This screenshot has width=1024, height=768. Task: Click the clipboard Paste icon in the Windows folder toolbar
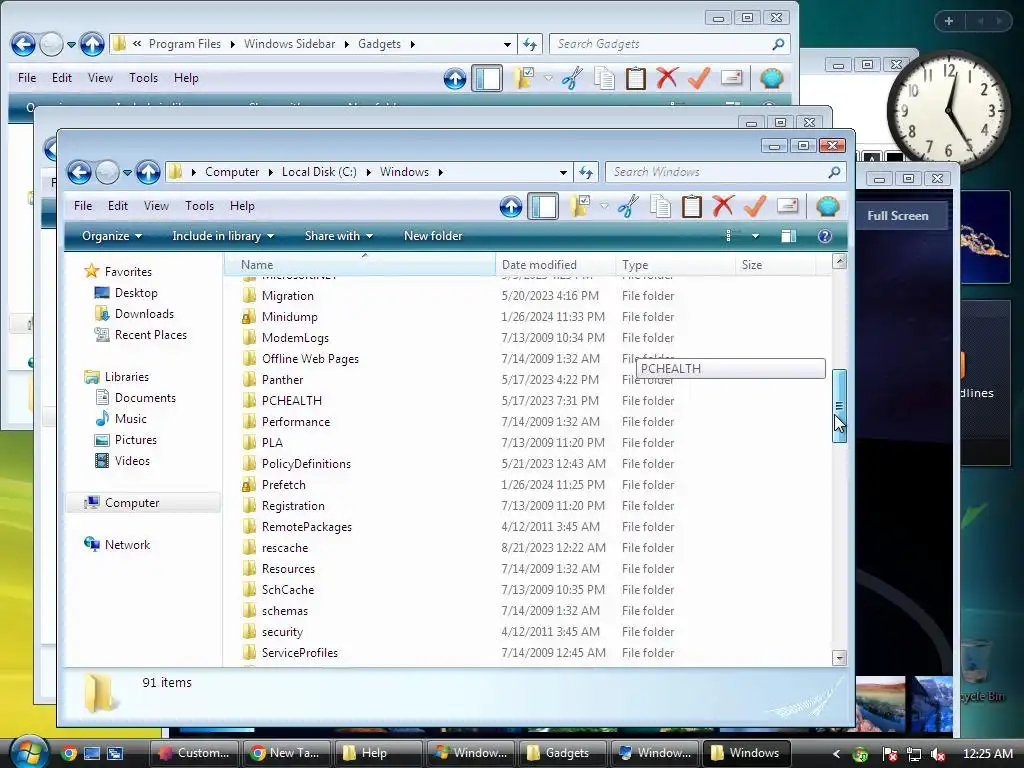pos(692,206)
